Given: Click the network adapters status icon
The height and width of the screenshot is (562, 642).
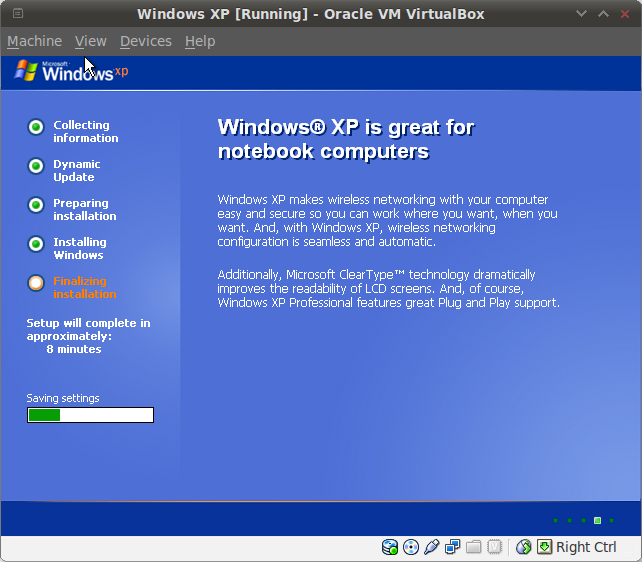Looking at the screenshot, I should pos(452,547).
